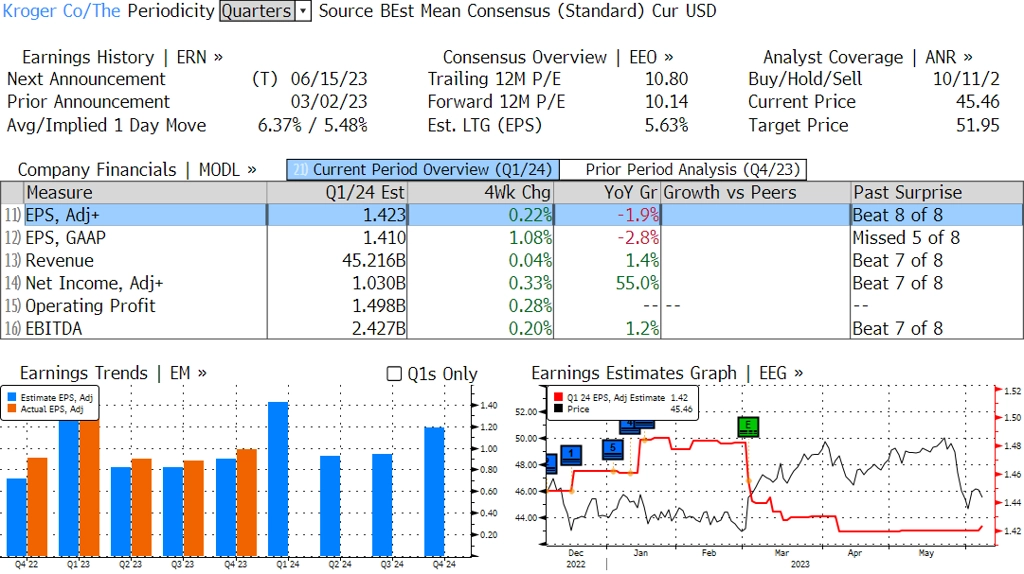Open Earnings Trends EM page
1024x574 pixels.
pos(113,373)
